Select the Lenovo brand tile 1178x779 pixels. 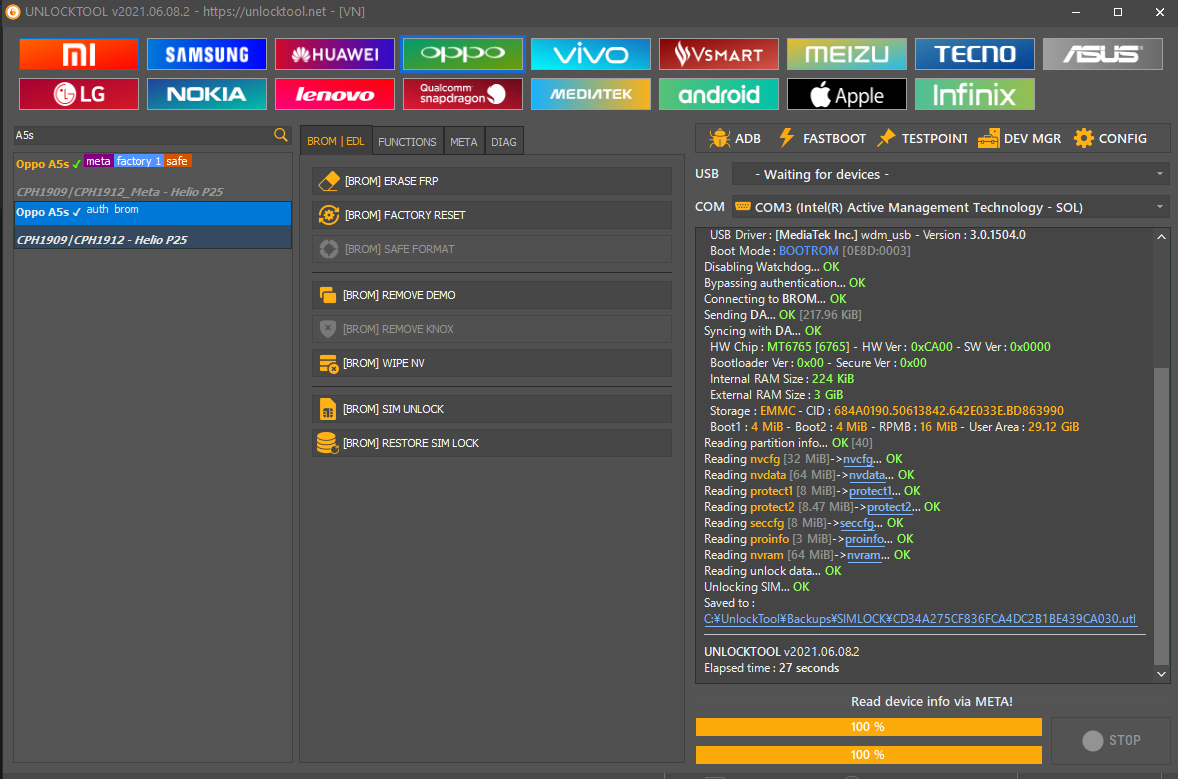[x=335, y=94]
